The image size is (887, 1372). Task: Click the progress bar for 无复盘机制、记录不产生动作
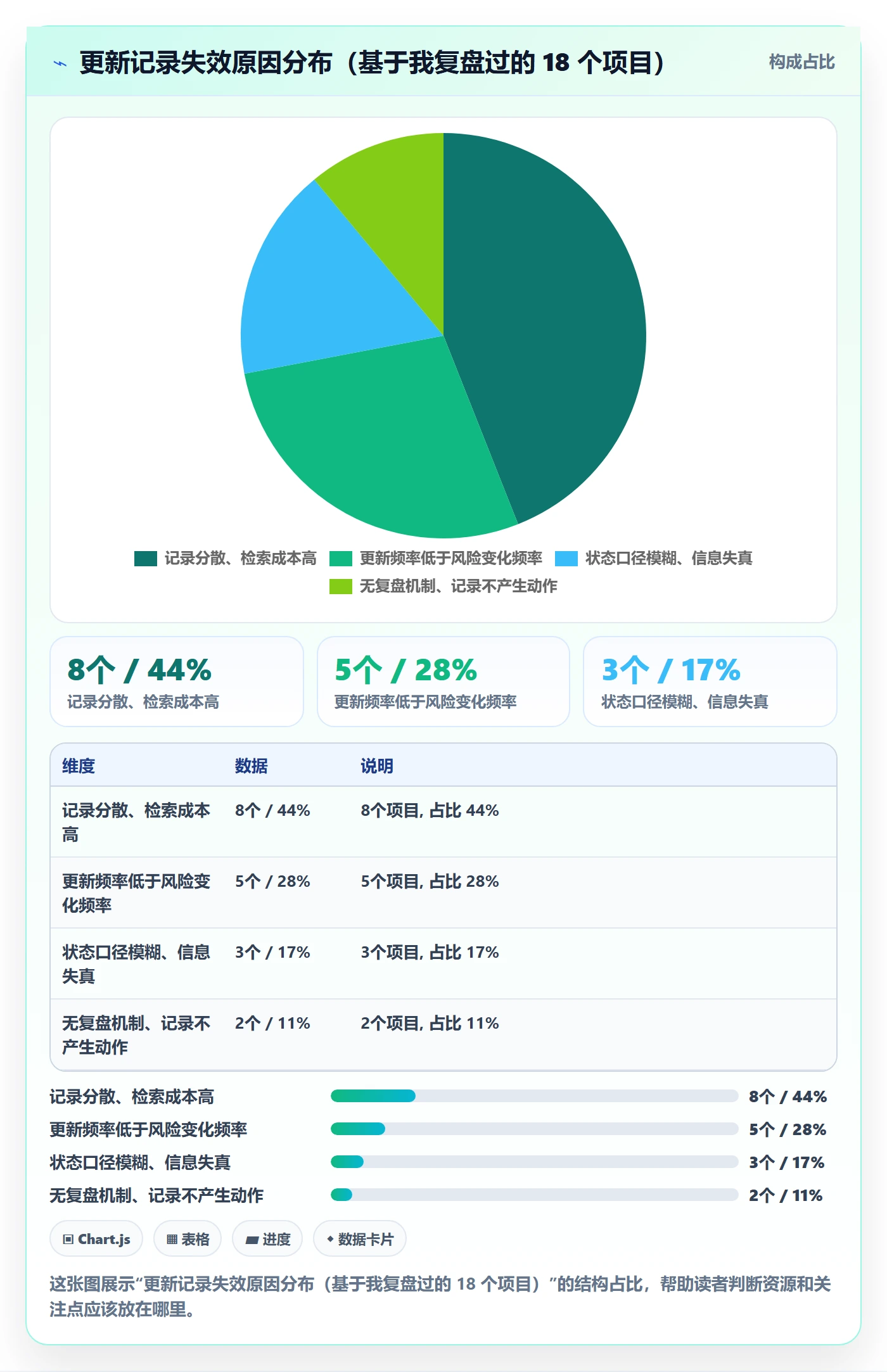coord(535,1195)
